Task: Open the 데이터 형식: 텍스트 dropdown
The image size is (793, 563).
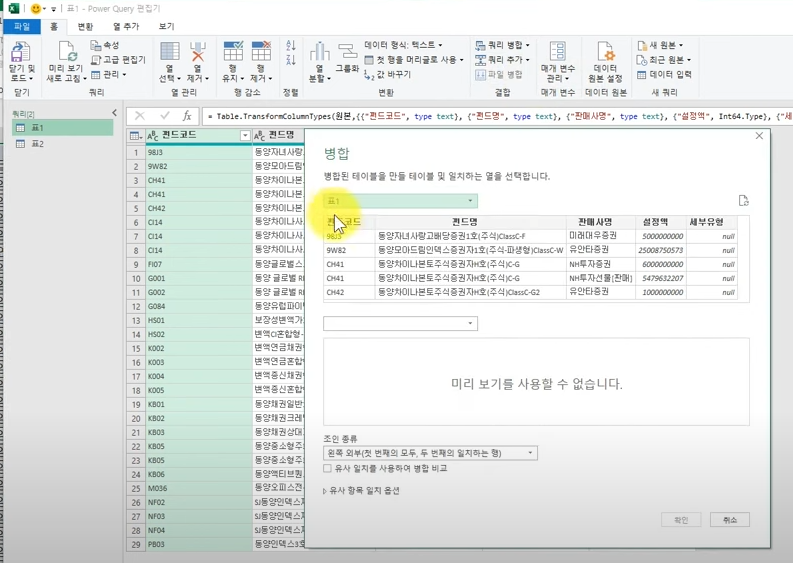Action: pyautogui.click(x=404, y=45)
